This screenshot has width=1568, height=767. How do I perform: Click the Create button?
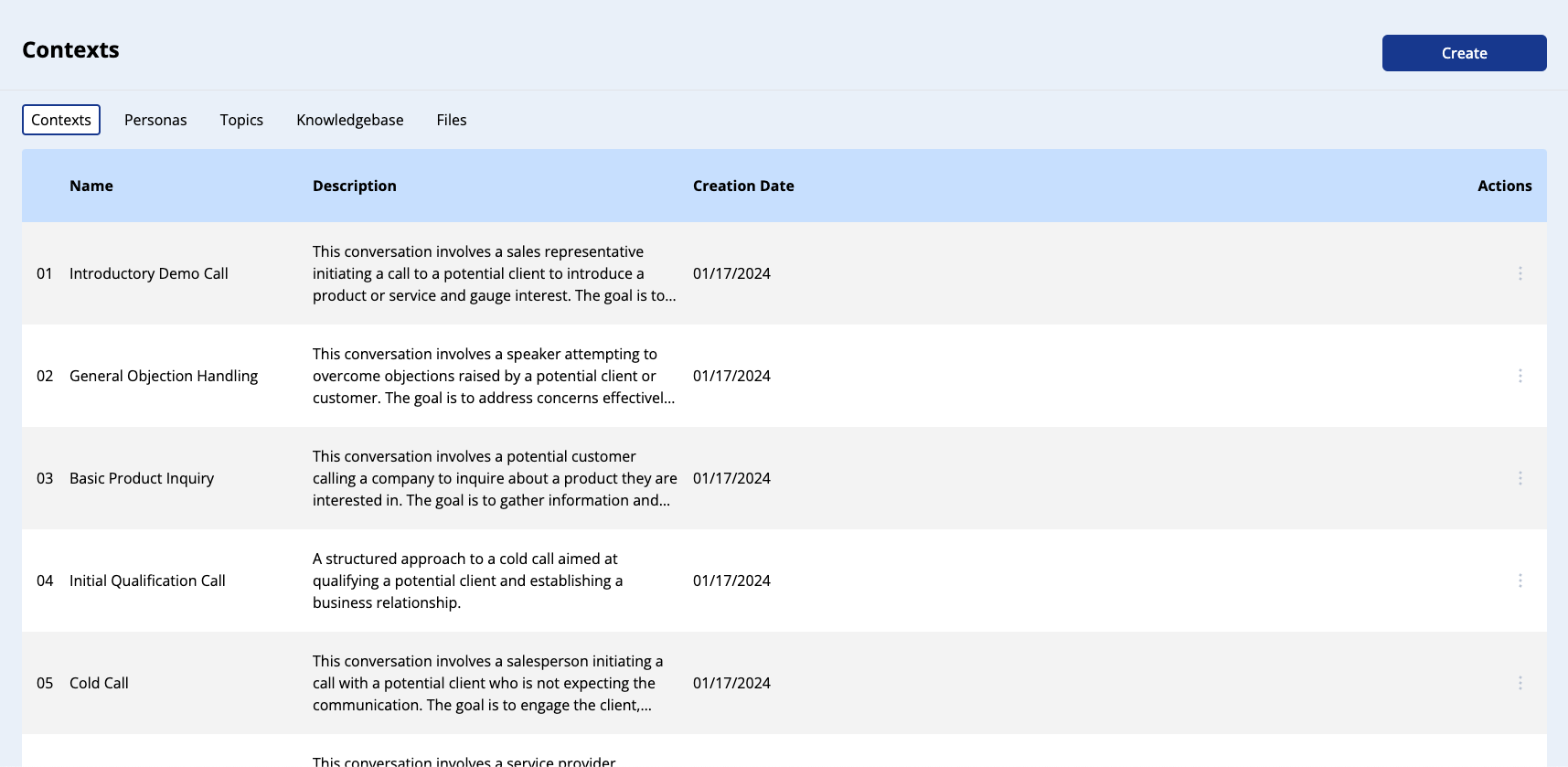pyautogui.click(x=1464, y=53)
